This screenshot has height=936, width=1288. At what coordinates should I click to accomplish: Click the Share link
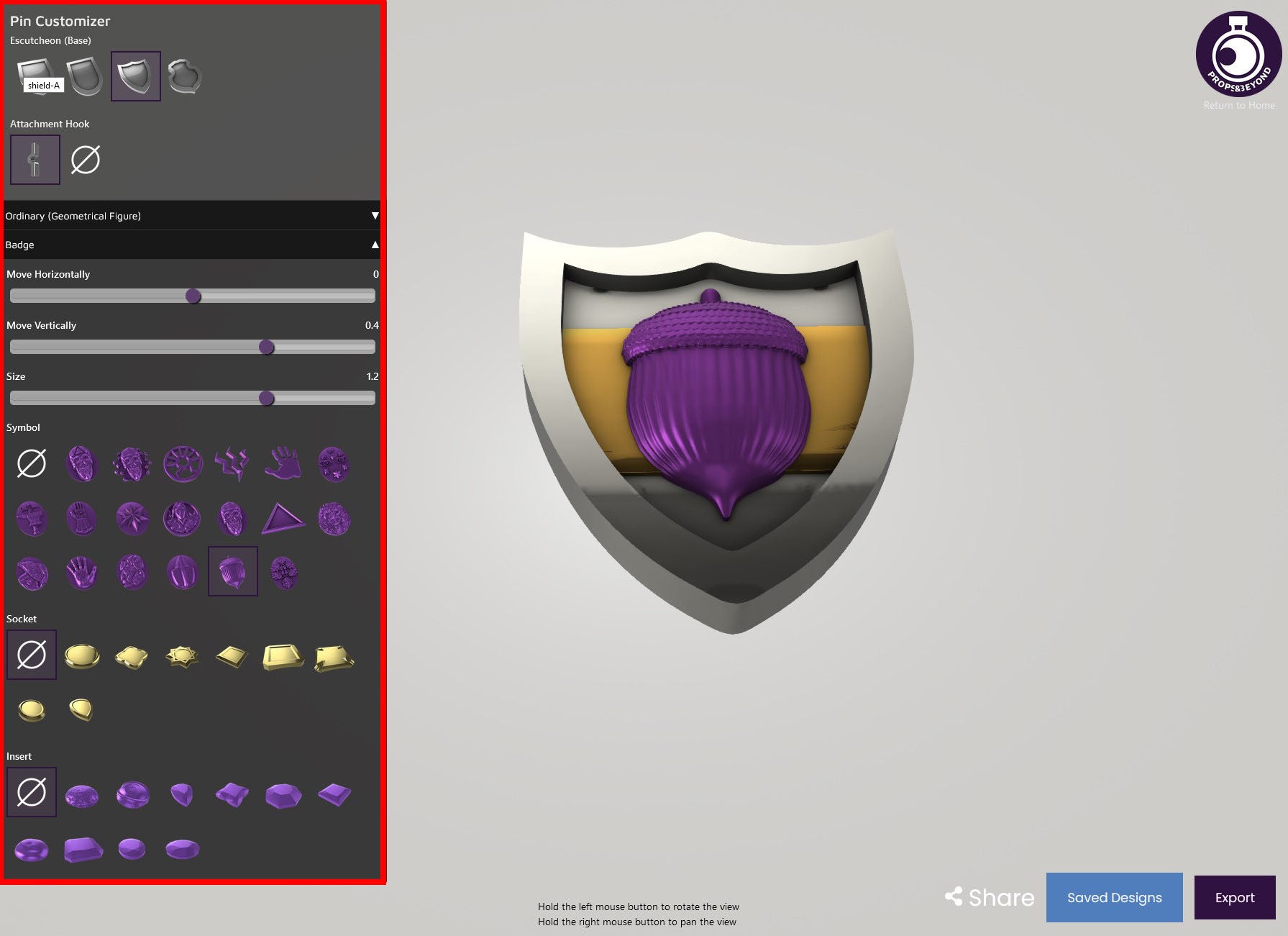coord(990,897)
